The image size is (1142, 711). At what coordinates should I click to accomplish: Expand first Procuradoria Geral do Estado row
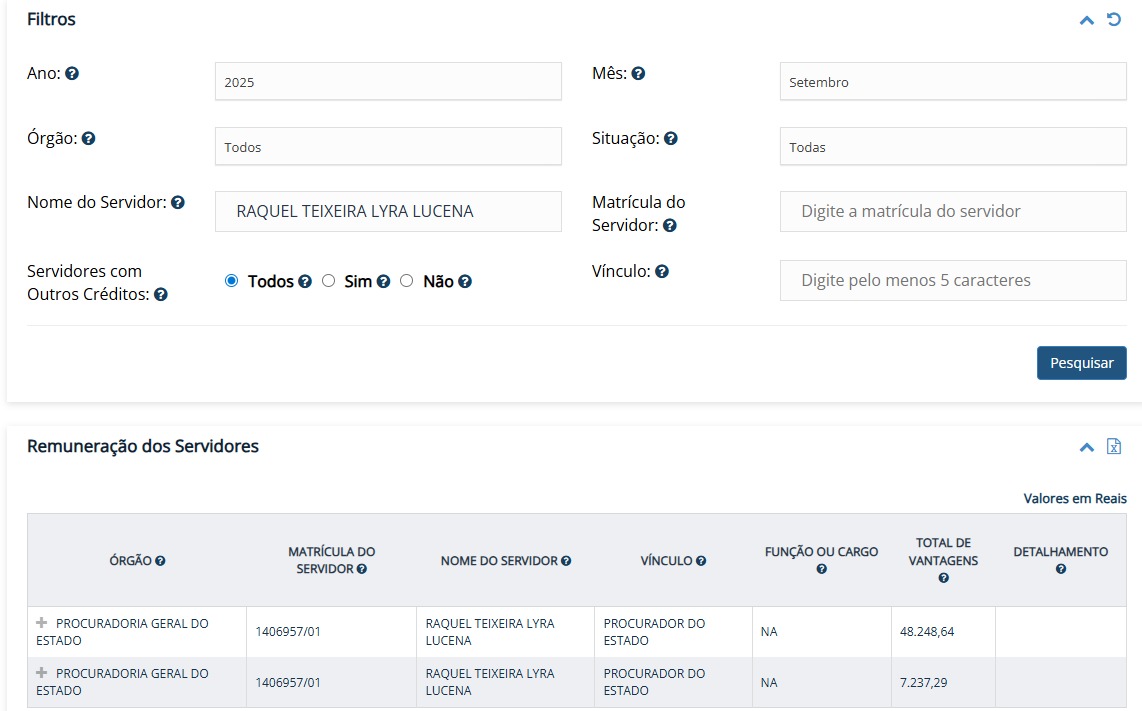coord(42,623)
